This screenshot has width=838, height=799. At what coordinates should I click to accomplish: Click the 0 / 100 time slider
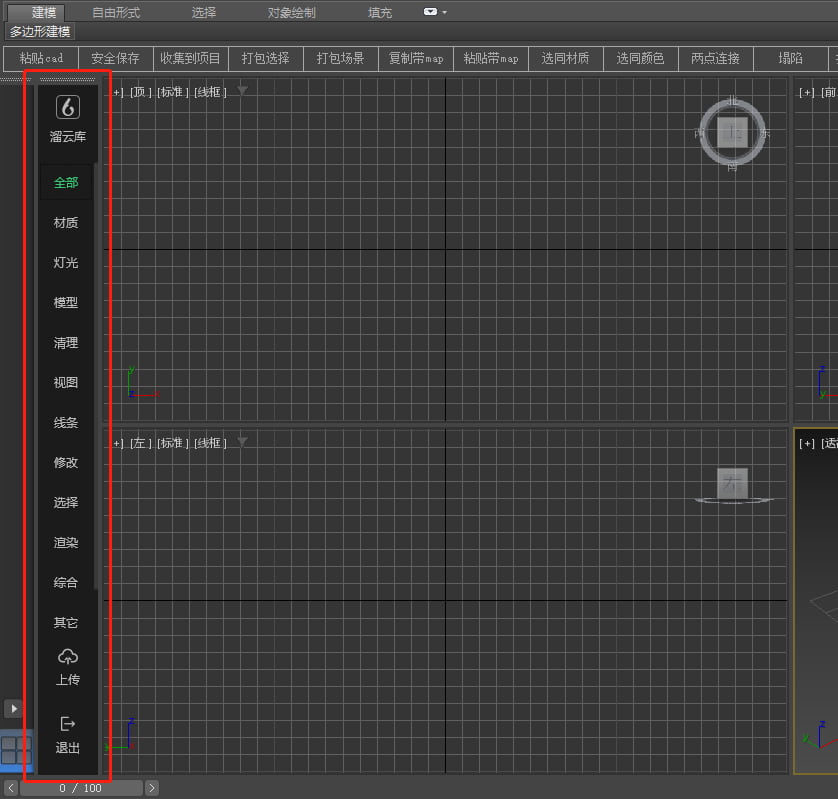(81, 788)
